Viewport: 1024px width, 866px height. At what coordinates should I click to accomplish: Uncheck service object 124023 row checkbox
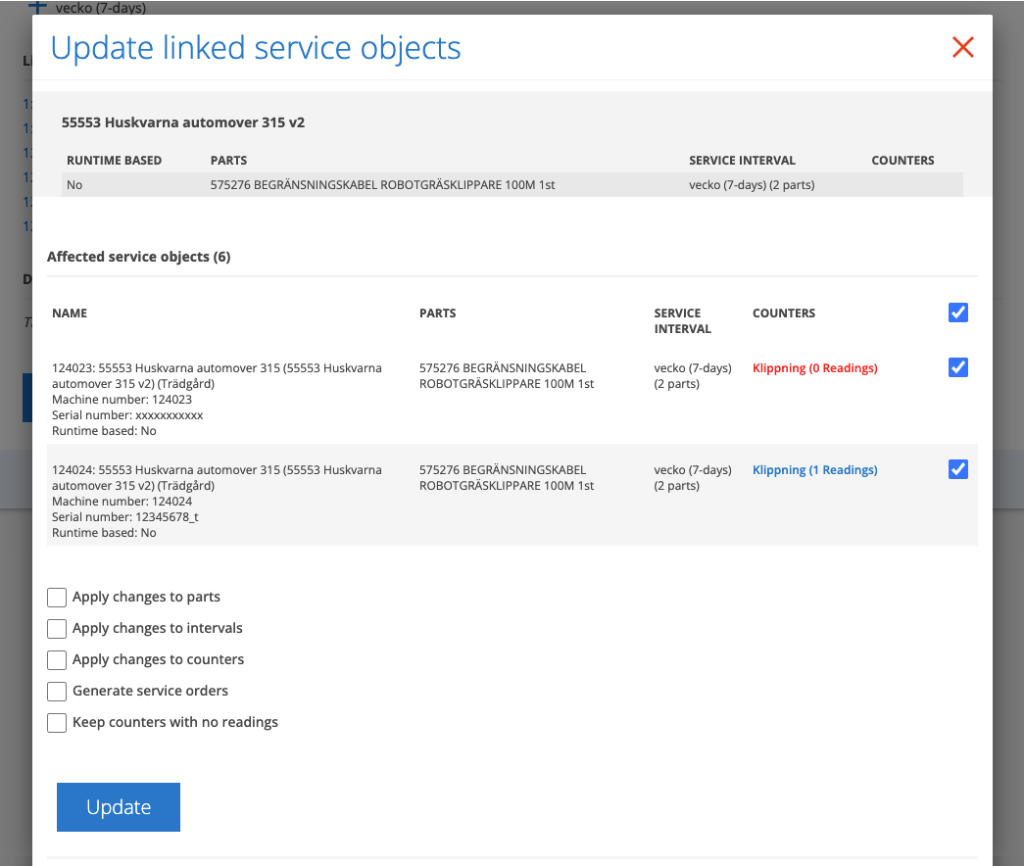click(x=958, y=368)
